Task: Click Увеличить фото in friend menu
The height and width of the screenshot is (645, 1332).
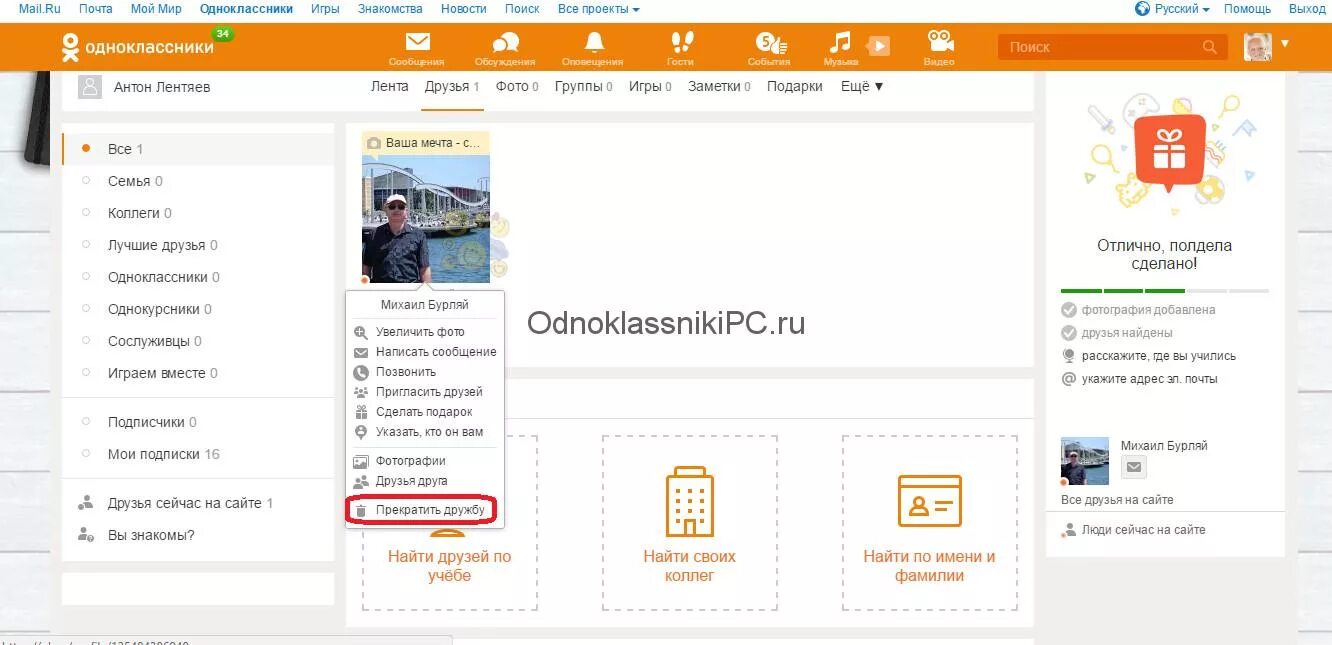Action: click(420, 332)
